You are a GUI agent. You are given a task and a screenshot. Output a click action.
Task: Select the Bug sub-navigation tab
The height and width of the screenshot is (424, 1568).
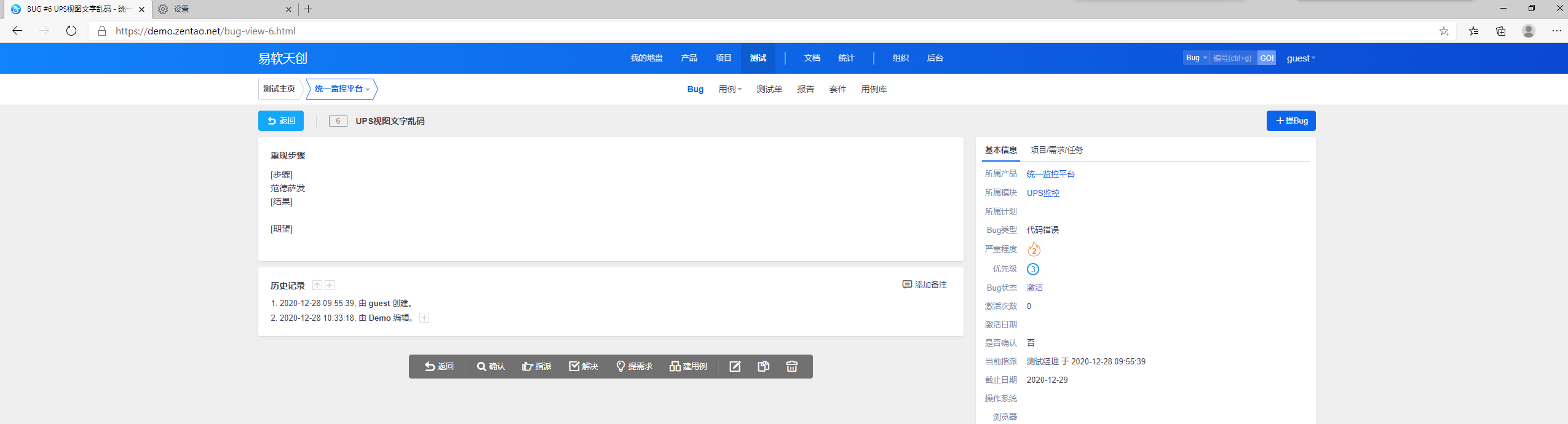click(695, 90)
